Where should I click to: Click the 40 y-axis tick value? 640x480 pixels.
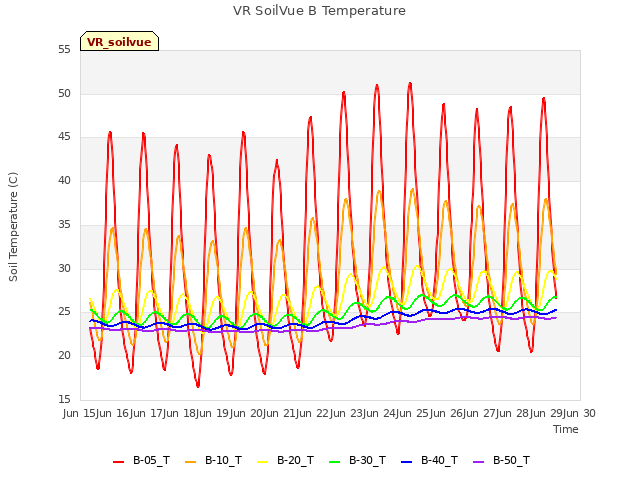coord(64,180)
